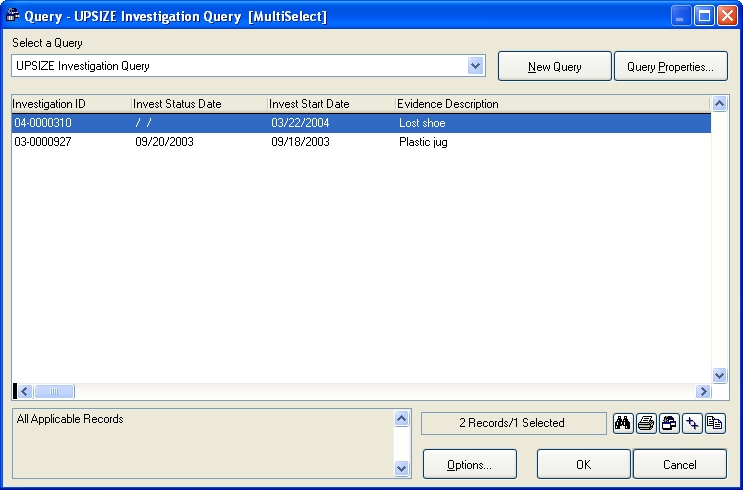Open Query Properties

click(671, 66)
